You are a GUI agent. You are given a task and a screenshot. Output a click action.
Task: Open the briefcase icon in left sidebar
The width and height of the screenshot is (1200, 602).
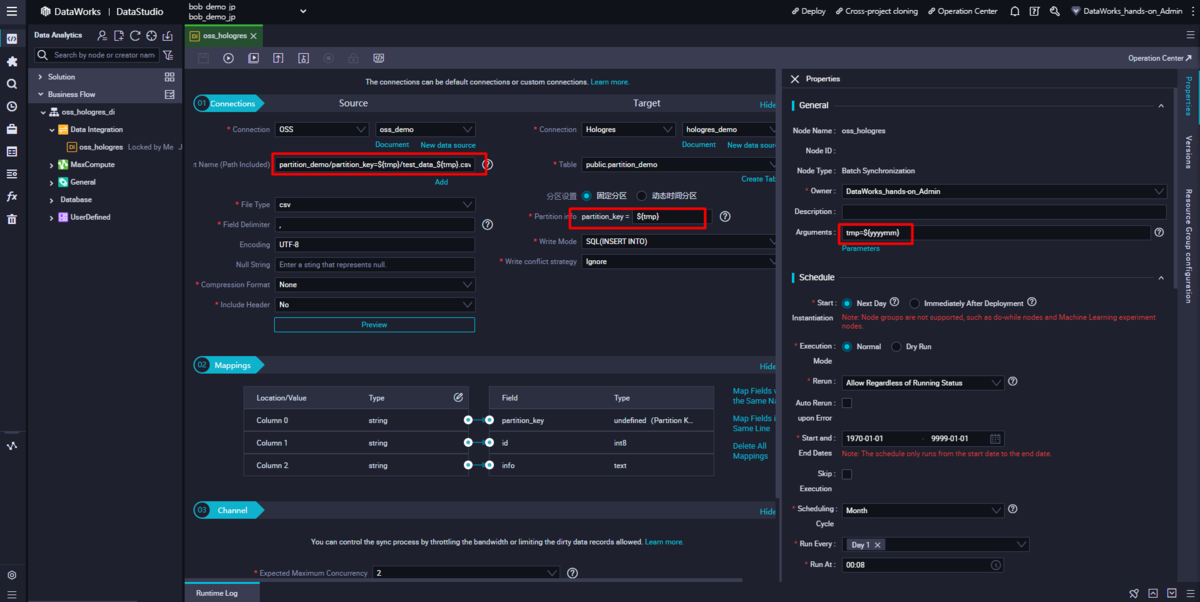(x=12, y=129)
